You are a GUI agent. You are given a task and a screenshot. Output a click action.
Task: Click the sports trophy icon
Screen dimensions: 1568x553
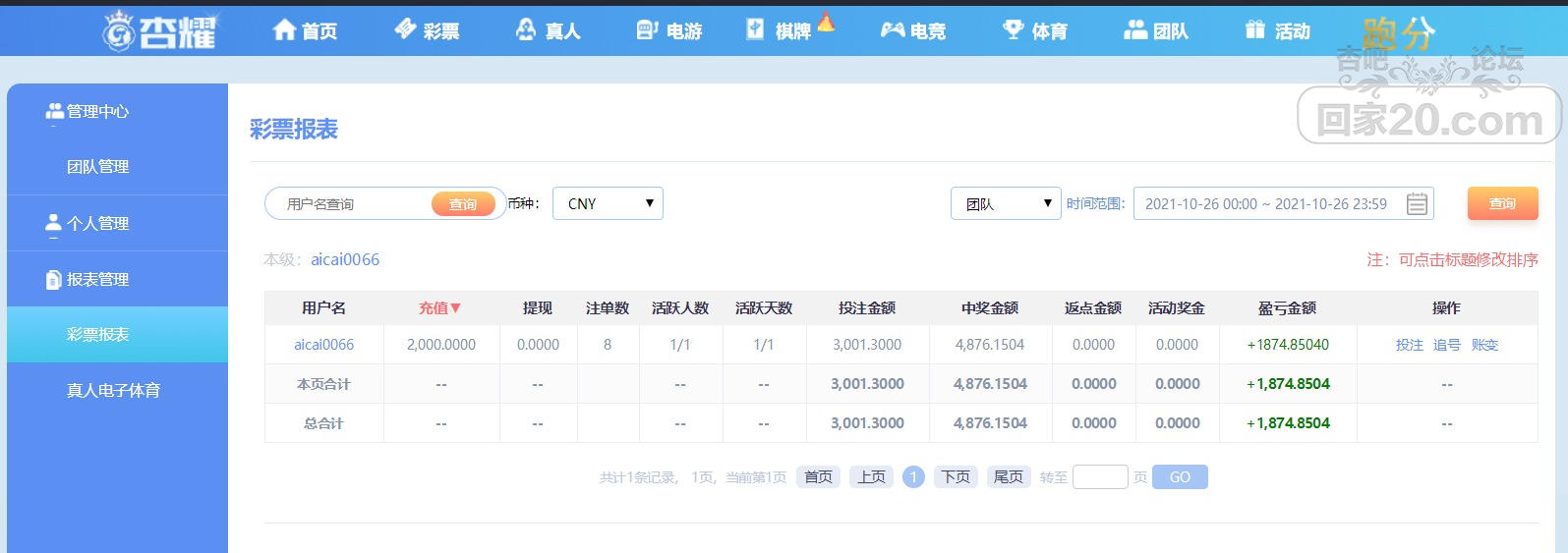coord(1013,30)
